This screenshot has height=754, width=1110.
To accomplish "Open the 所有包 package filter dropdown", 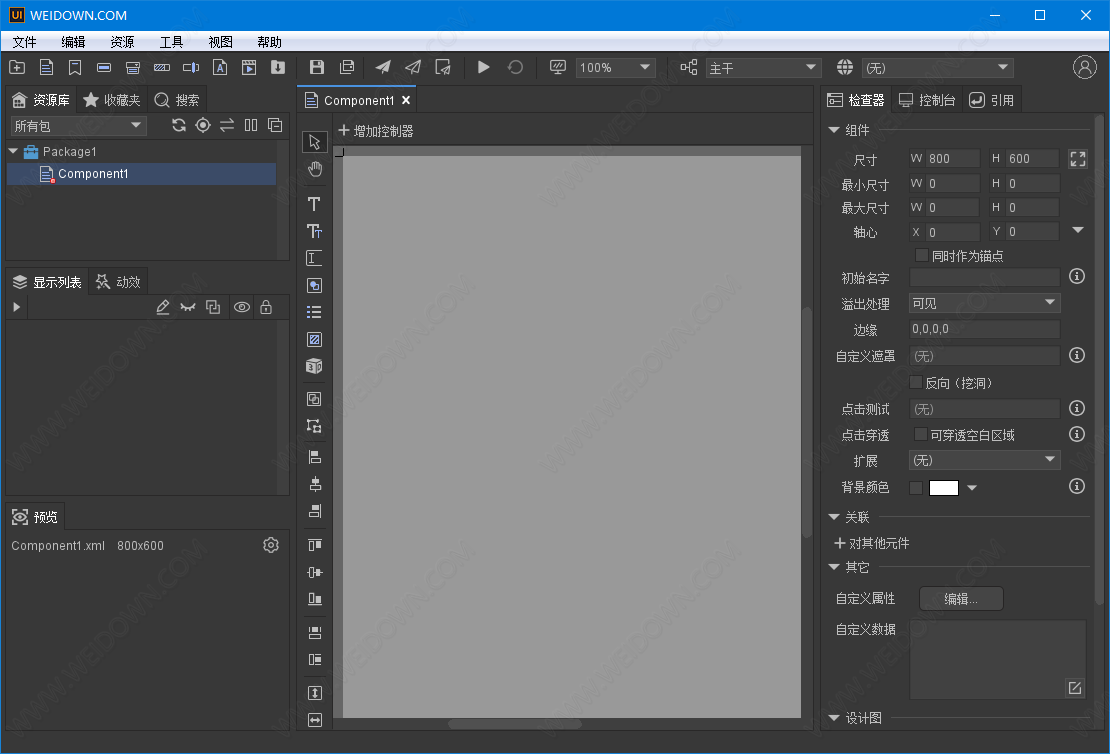I will click(78, 126).
